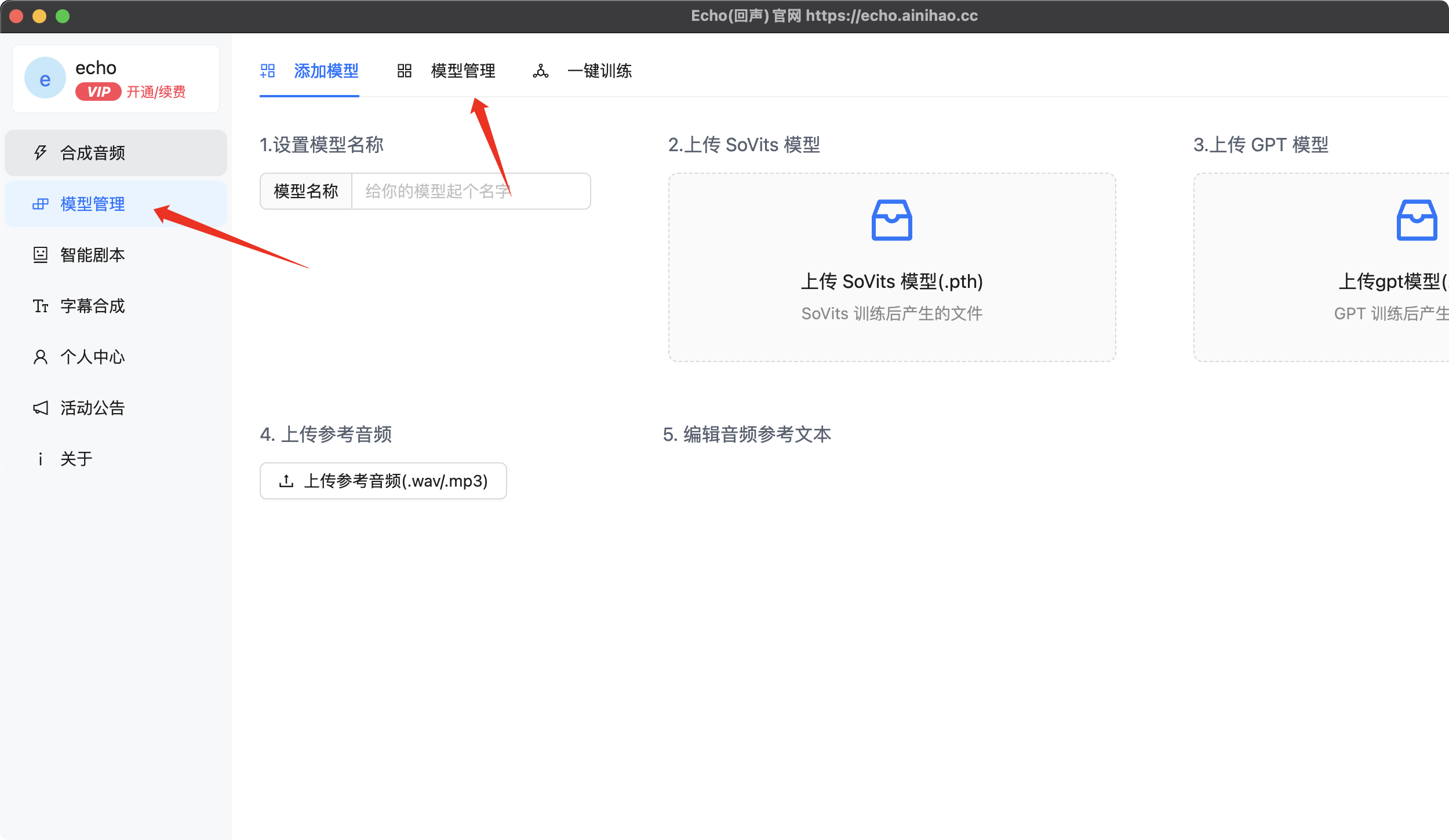
Task: Click the 3.上传 GPT 模型 heading
Action: (x=1261, y=145)
